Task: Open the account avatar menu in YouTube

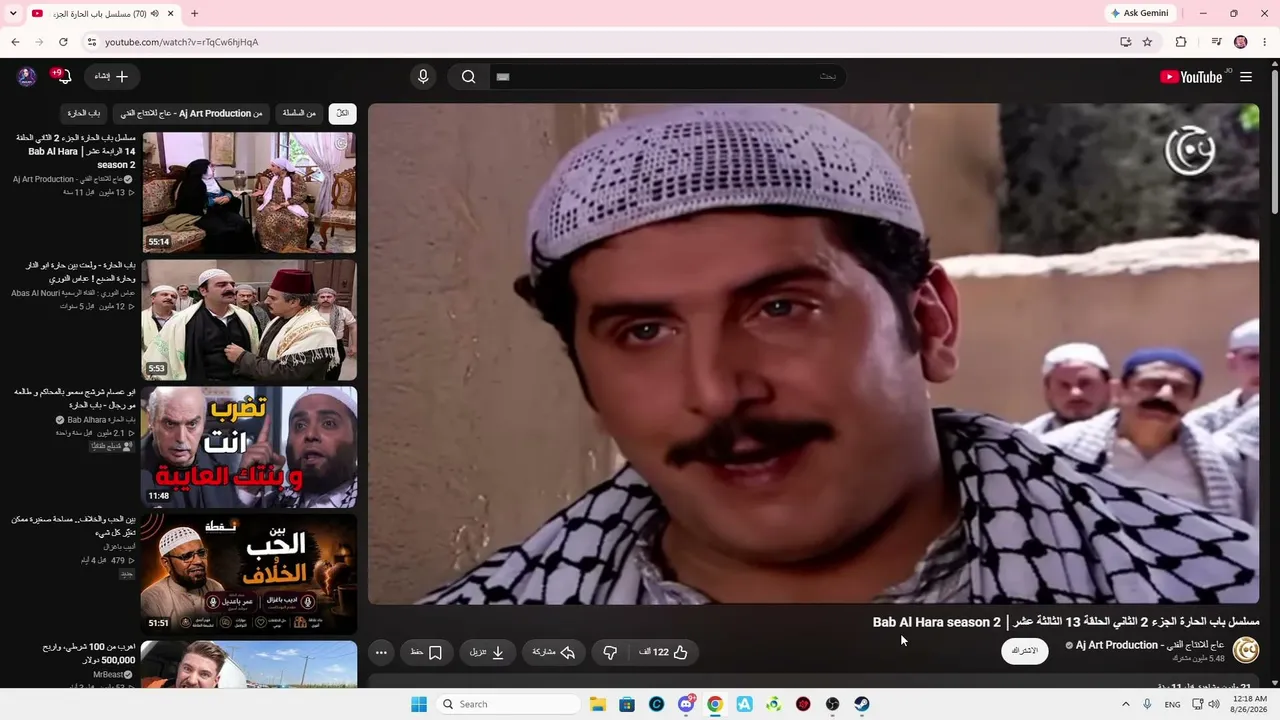Action: pyautogui.click(x=27, y=77)
